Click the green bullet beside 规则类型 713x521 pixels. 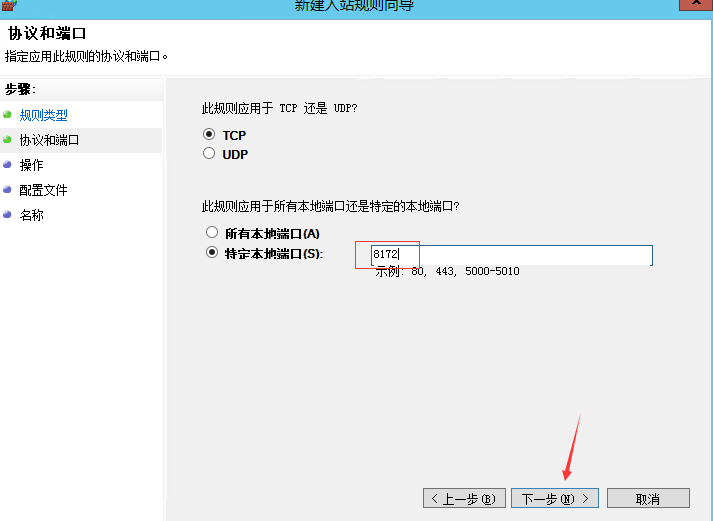(x=7, y=115)
